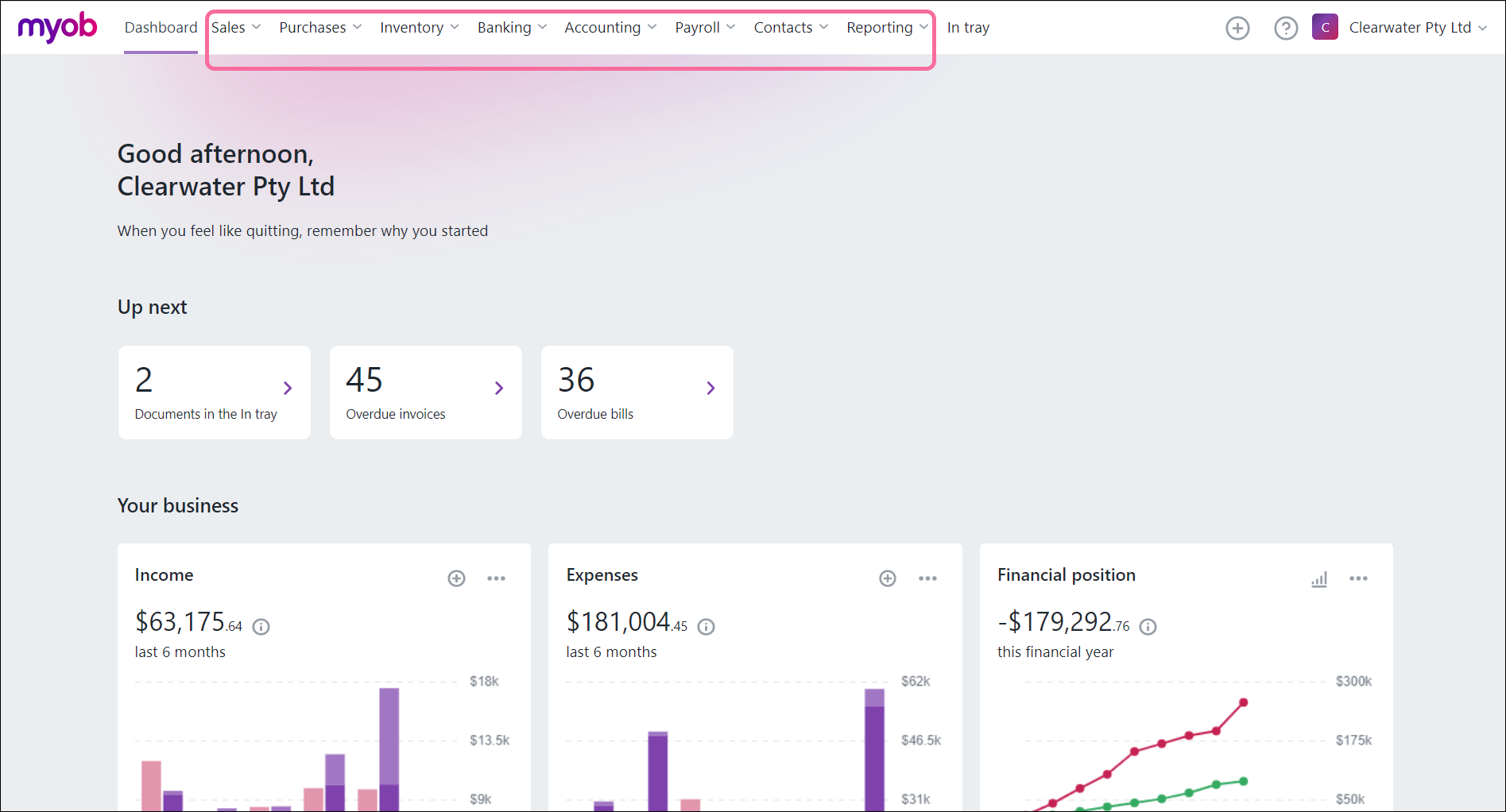
Task: Expand the Banking menu
Action: tap(512, 28)
